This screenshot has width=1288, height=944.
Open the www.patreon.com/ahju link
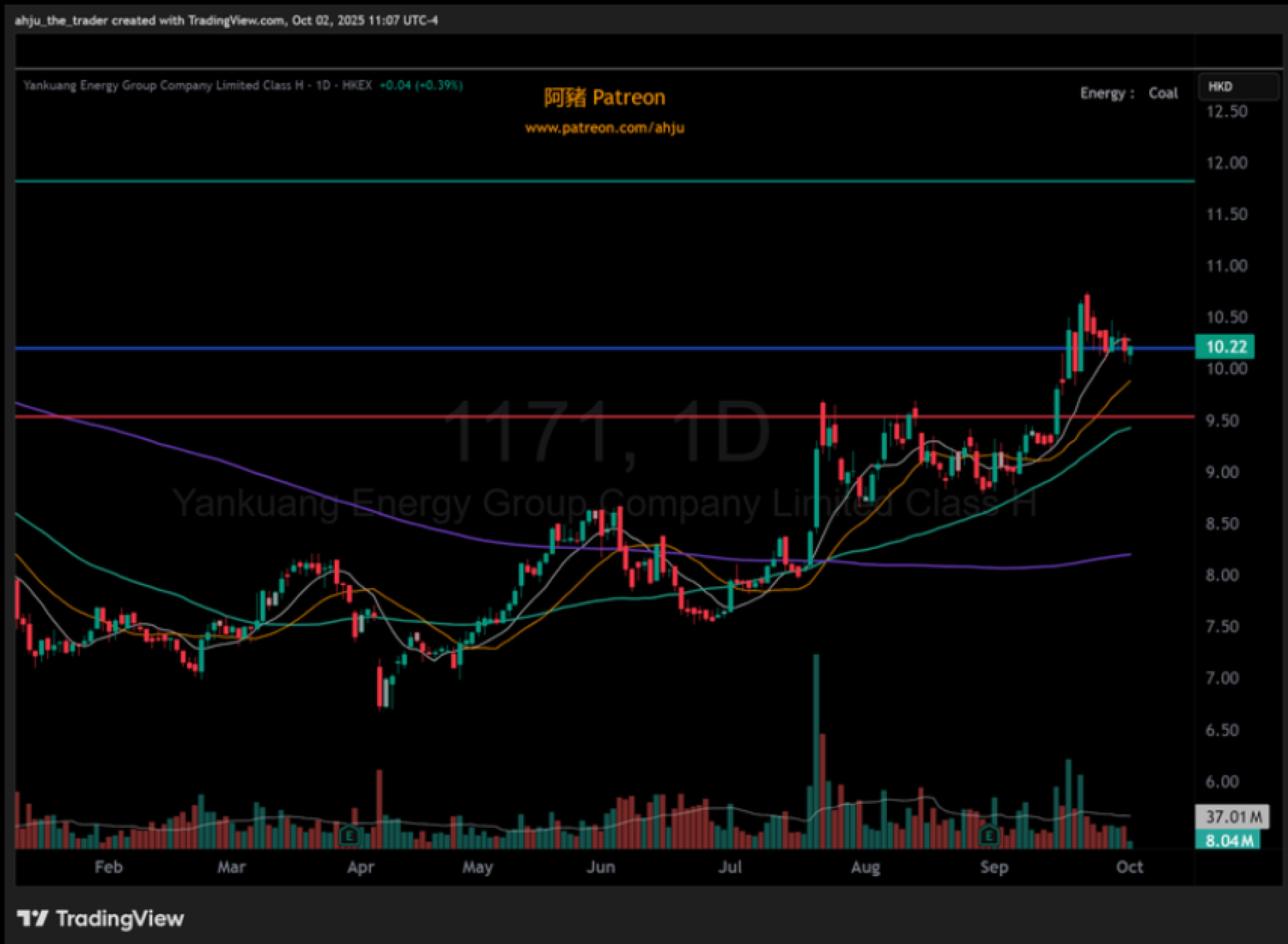604,127
